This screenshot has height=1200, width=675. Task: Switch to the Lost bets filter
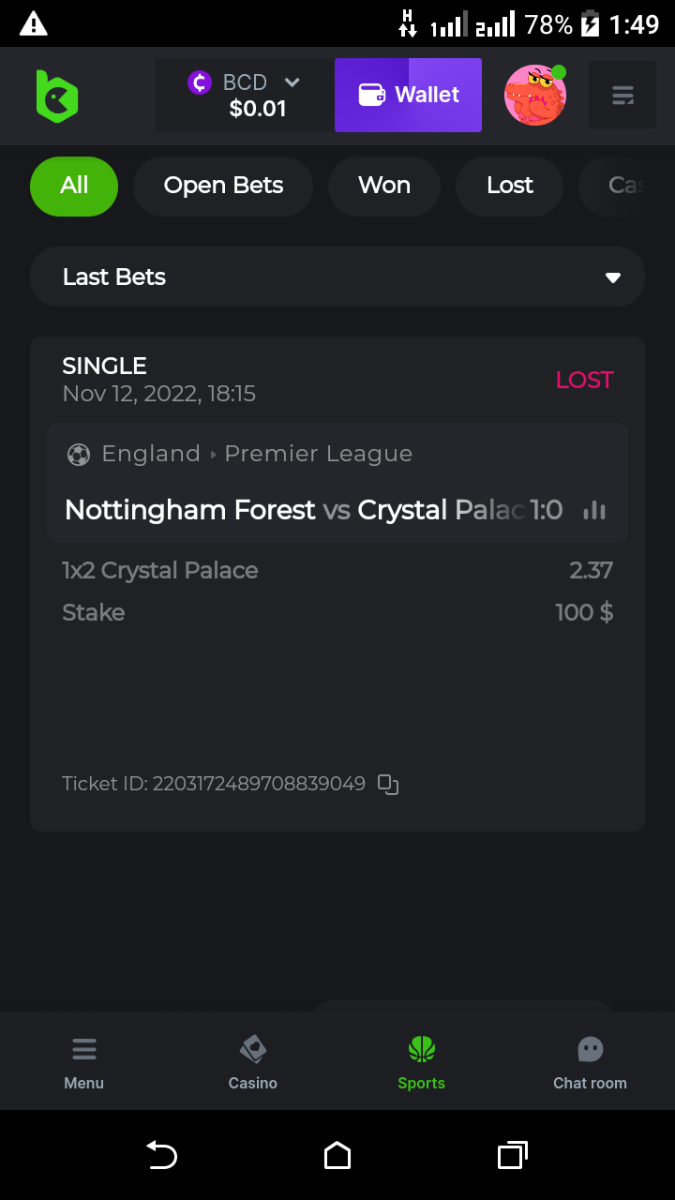pyautogui.click(x=510, y=186)
